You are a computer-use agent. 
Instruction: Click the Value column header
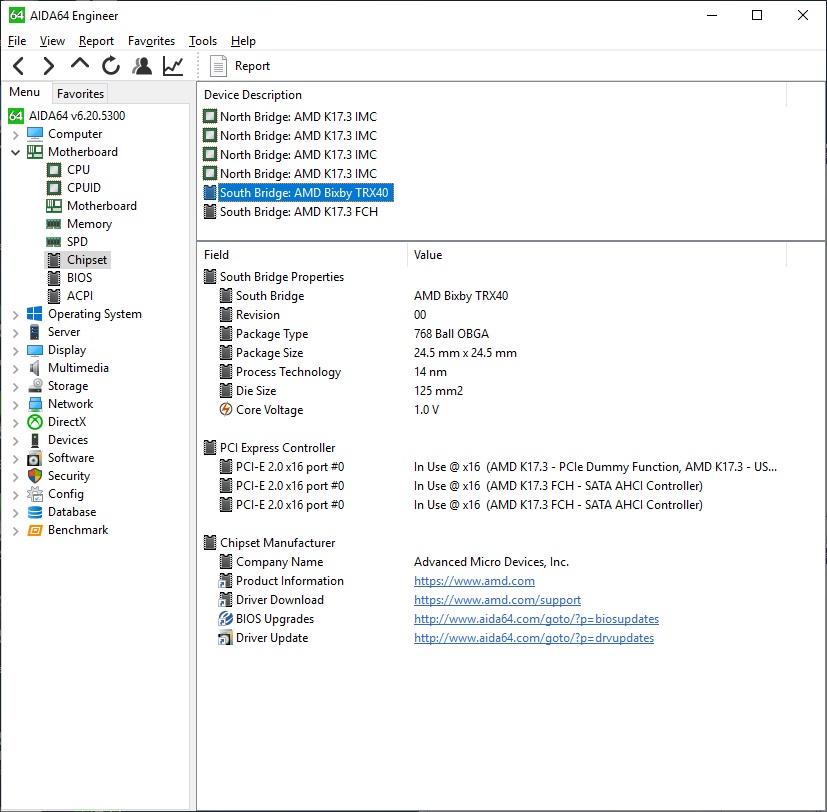coord(428,255)
